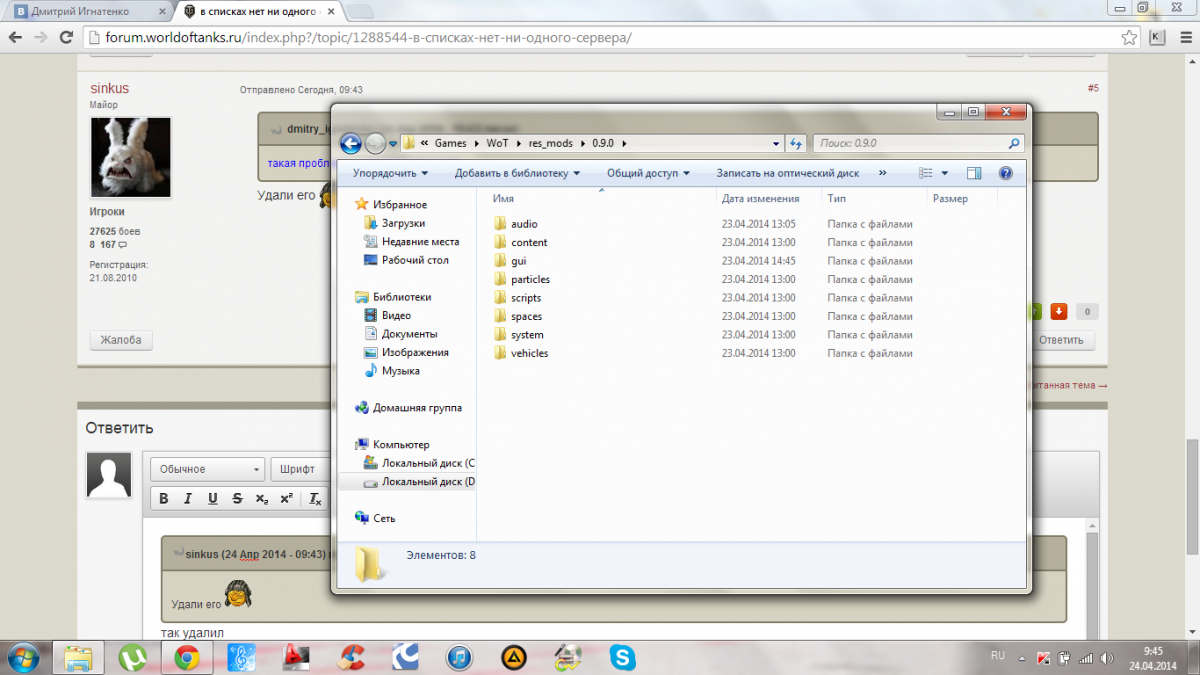Open Skype from taskbar

click(x=624, y=657)
